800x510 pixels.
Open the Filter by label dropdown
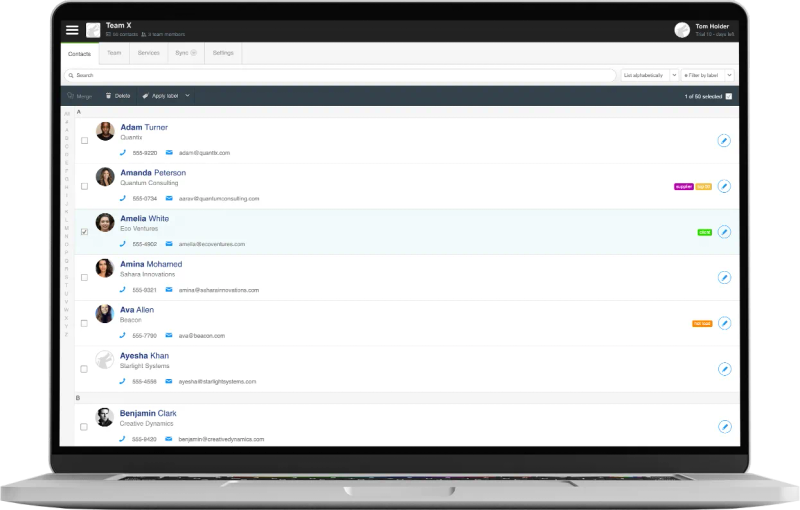708,75
